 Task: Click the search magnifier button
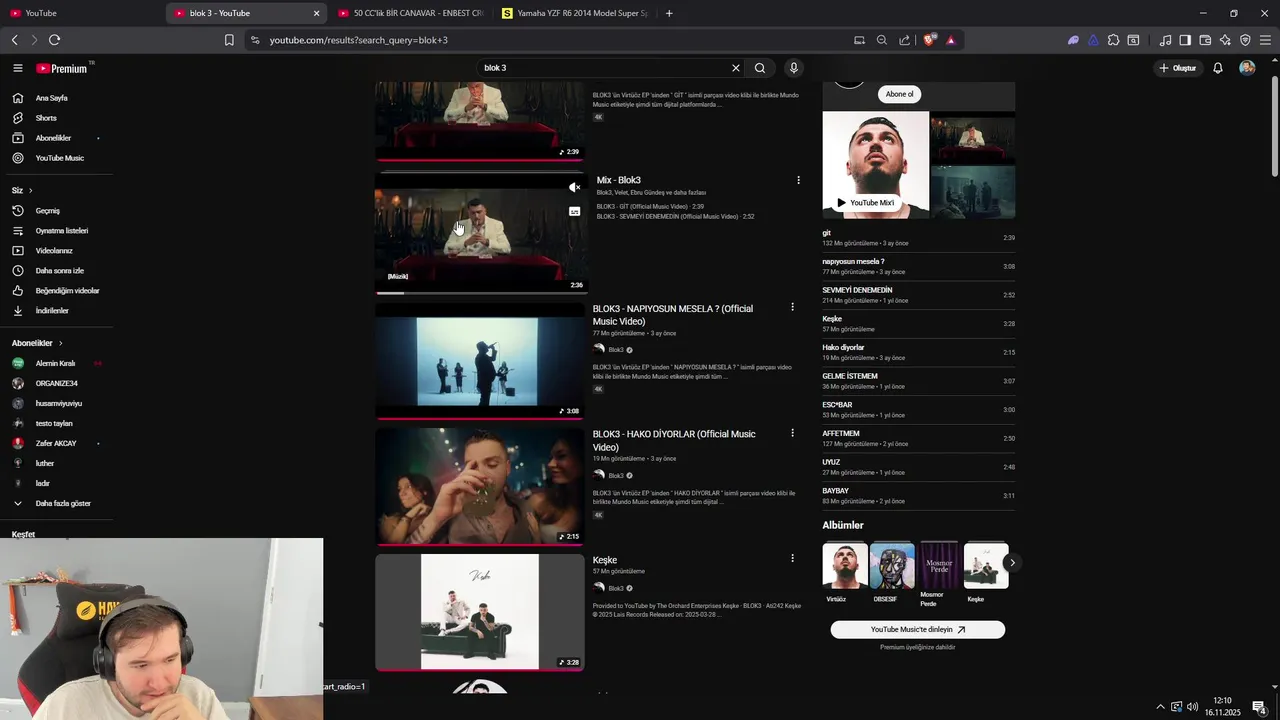click(760, 68)
